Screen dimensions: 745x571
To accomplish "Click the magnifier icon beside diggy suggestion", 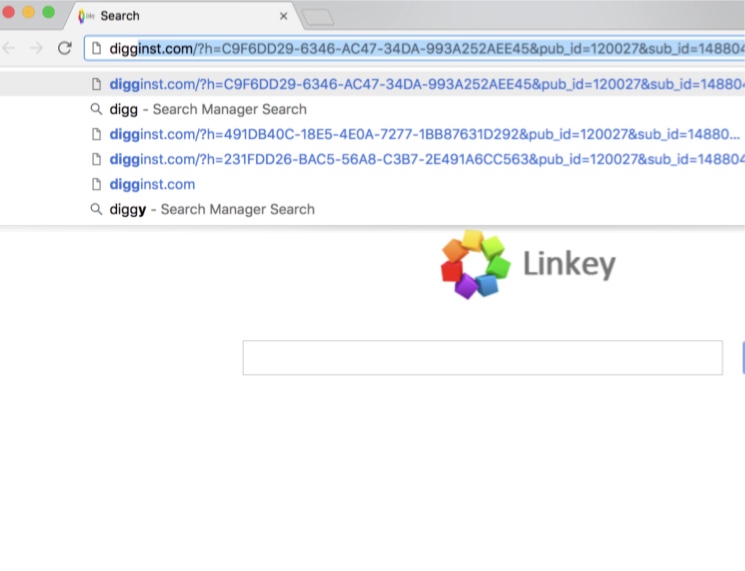I will (97, 209).
